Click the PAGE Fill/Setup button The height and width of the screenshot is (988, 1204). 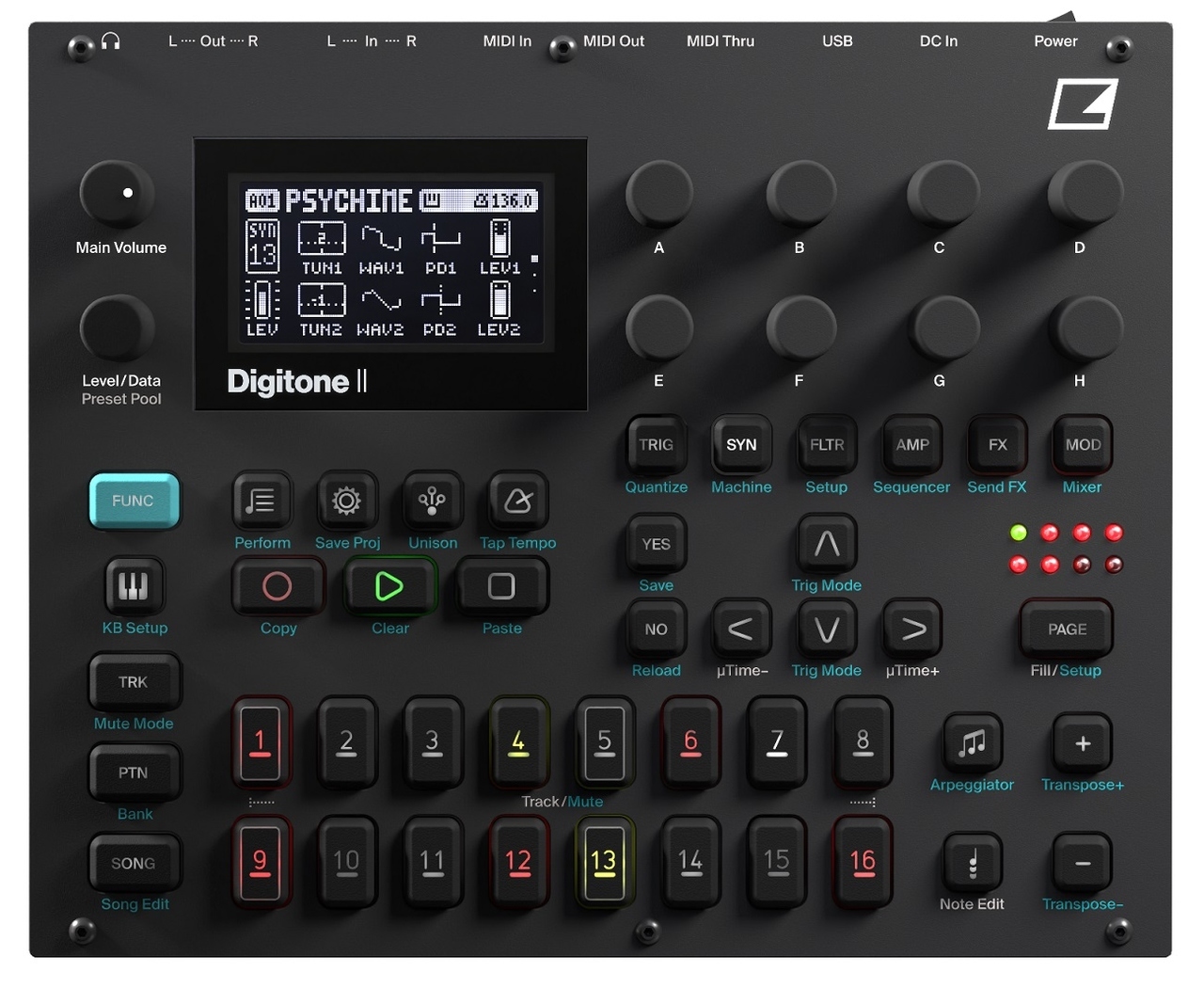coord(1067,629)
